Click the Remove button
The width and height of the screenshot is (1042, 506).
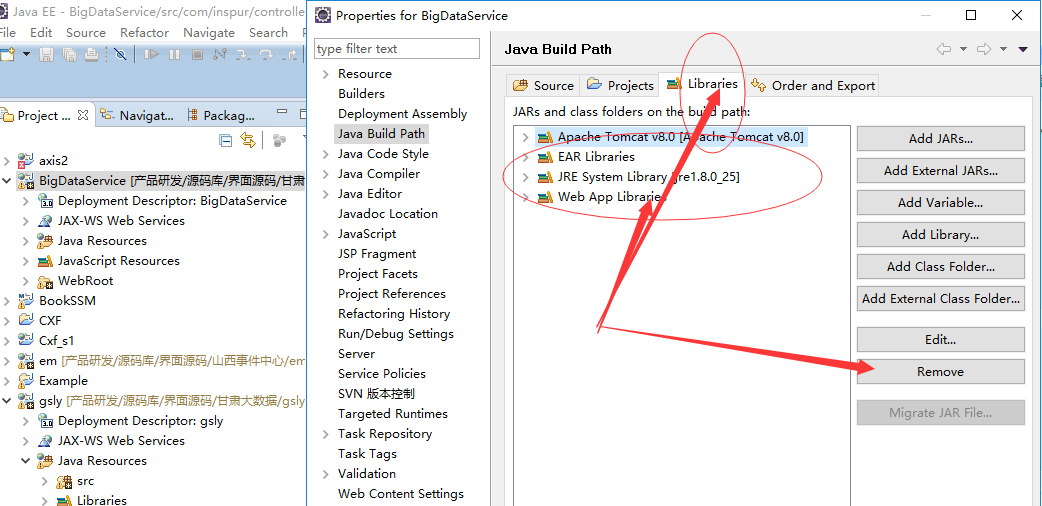click(940, 372)
